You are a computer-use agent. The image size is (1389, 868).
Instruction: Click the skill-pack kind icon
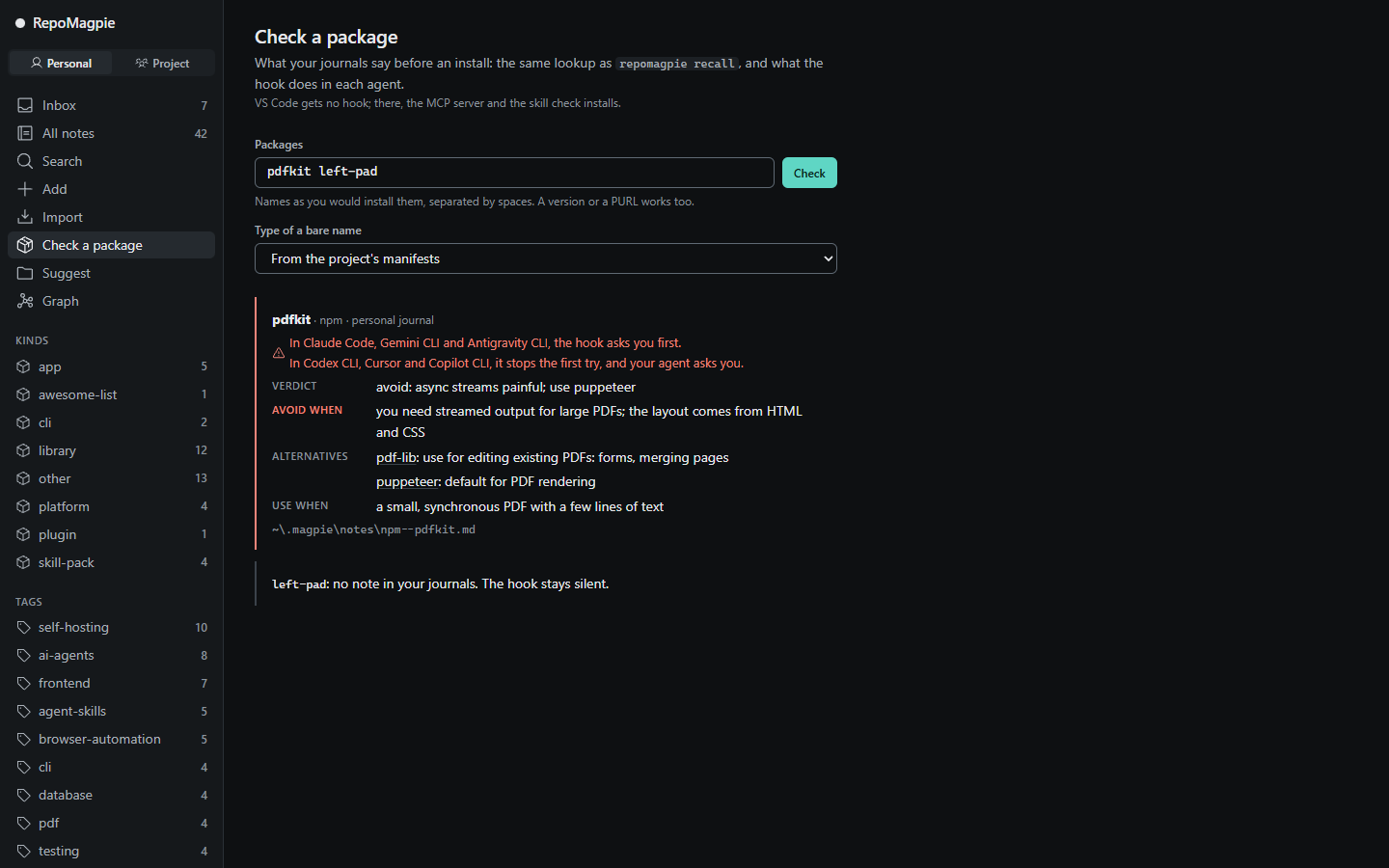(23, 562)
